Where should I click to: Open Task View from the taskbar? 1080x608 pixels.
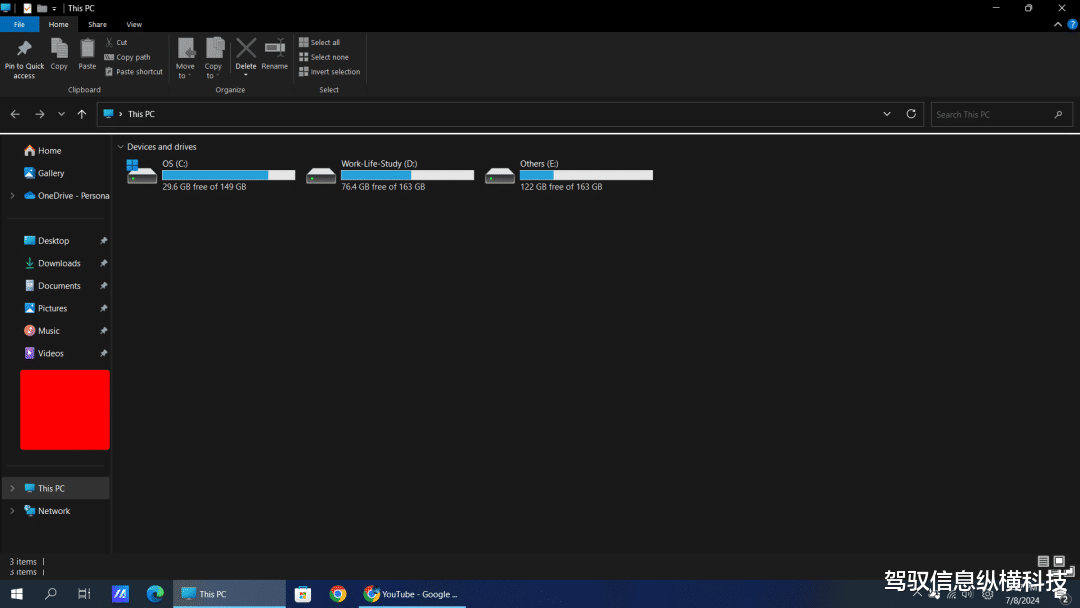pyautogui.click(x=84, y=594)
